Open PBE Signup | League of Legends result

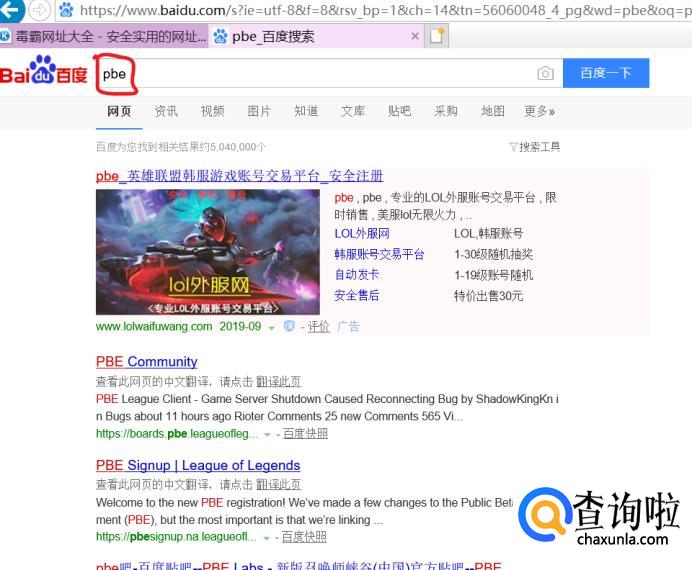coord(198,465)
